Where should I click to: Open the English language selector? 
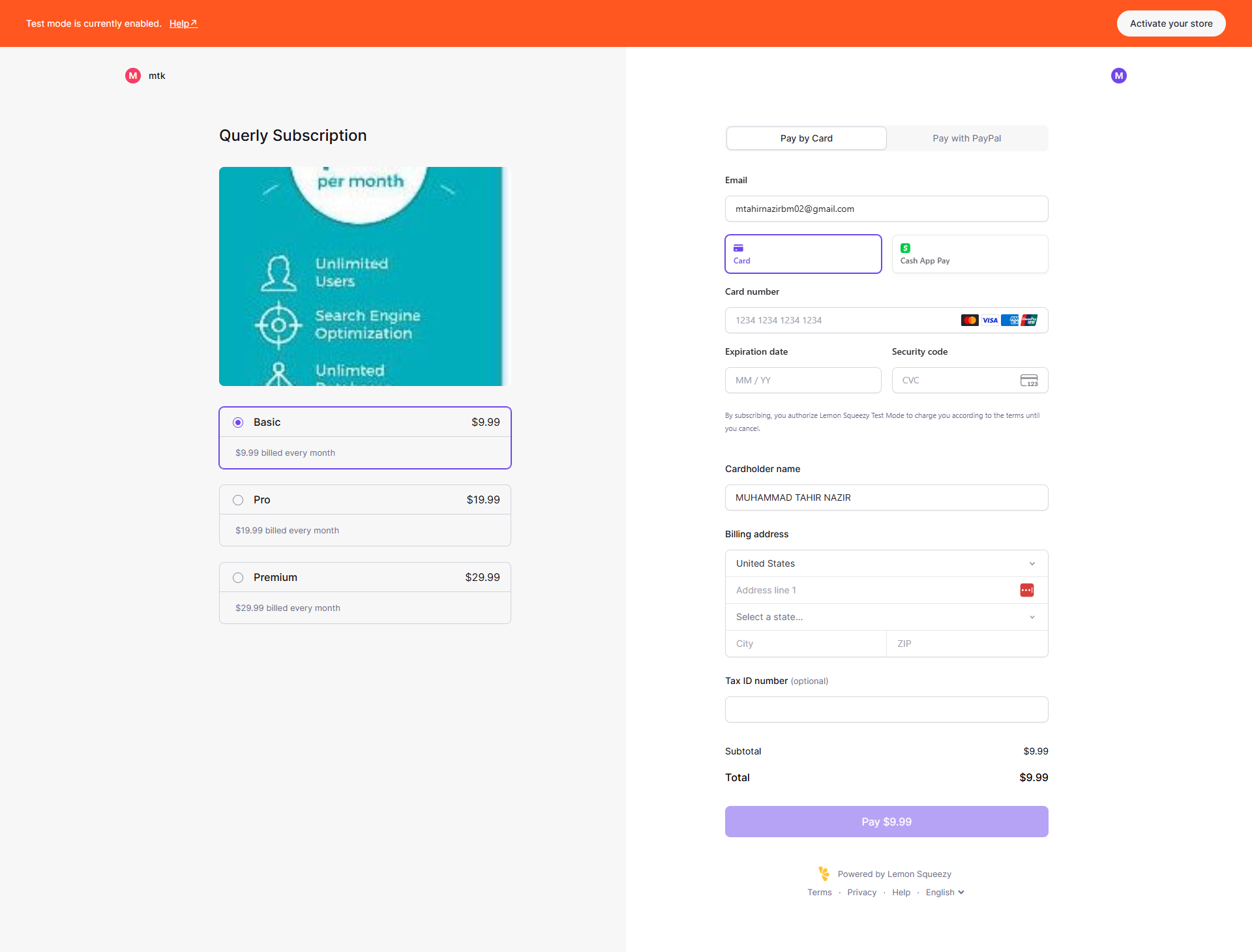click(x=944, y=892)
